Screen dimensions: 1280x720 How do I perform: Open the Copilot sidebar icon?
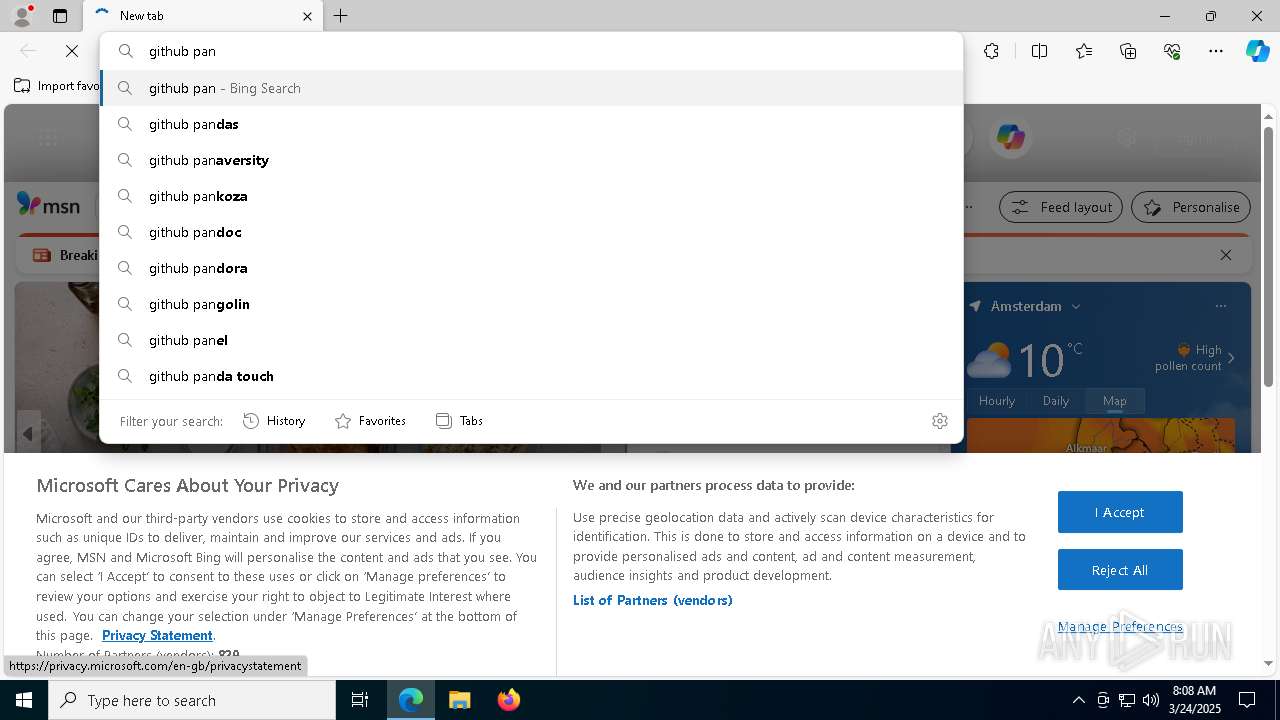point(1257,51)
